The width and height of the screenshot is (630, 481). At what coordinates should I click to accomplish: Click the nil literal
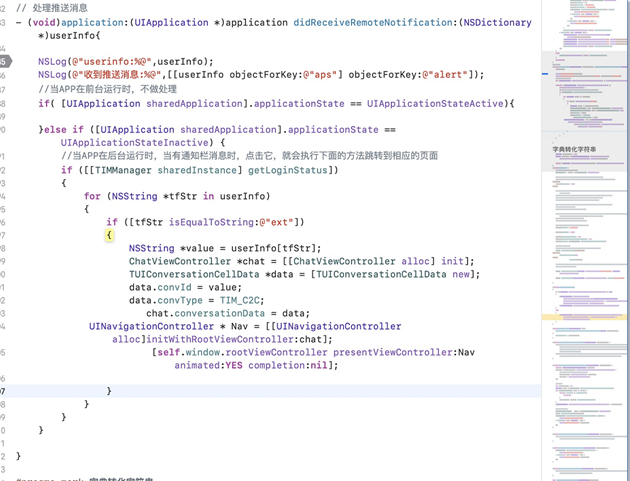click(x=319, y=365)
